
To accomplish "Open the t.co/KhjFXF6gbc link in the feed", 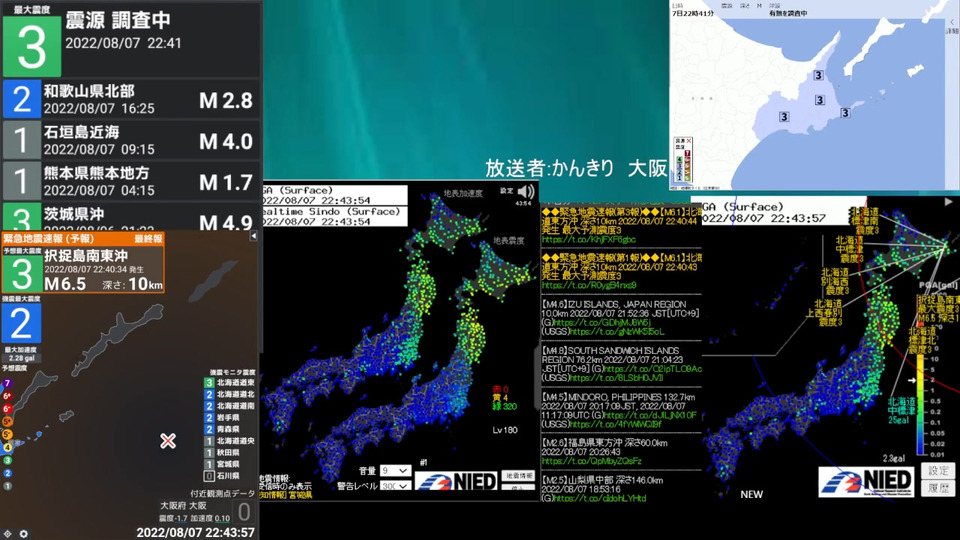I will [x=588, y=239].
